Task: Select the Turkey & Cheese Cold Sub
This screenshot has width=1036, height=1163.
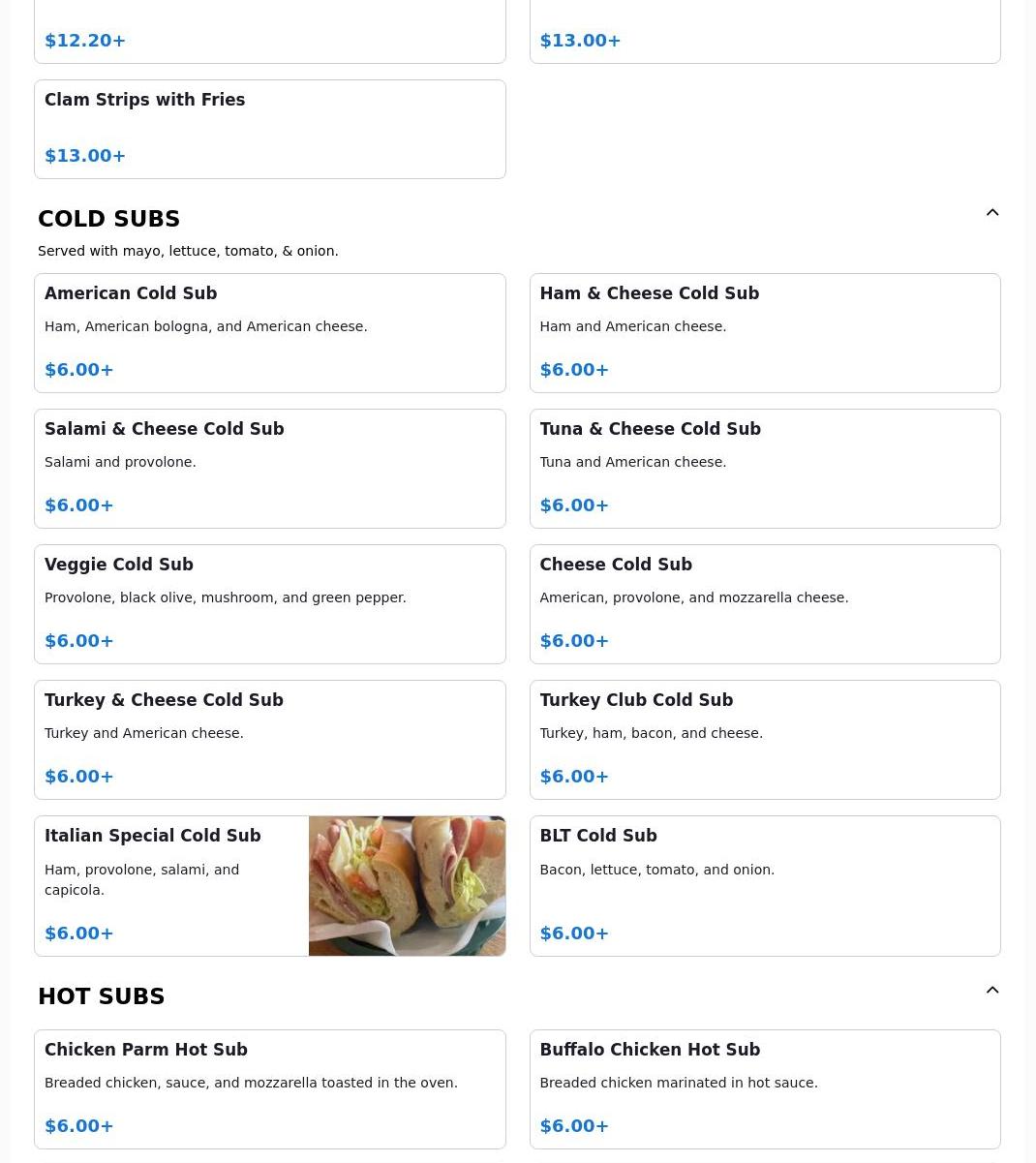Action: point(270,740)
